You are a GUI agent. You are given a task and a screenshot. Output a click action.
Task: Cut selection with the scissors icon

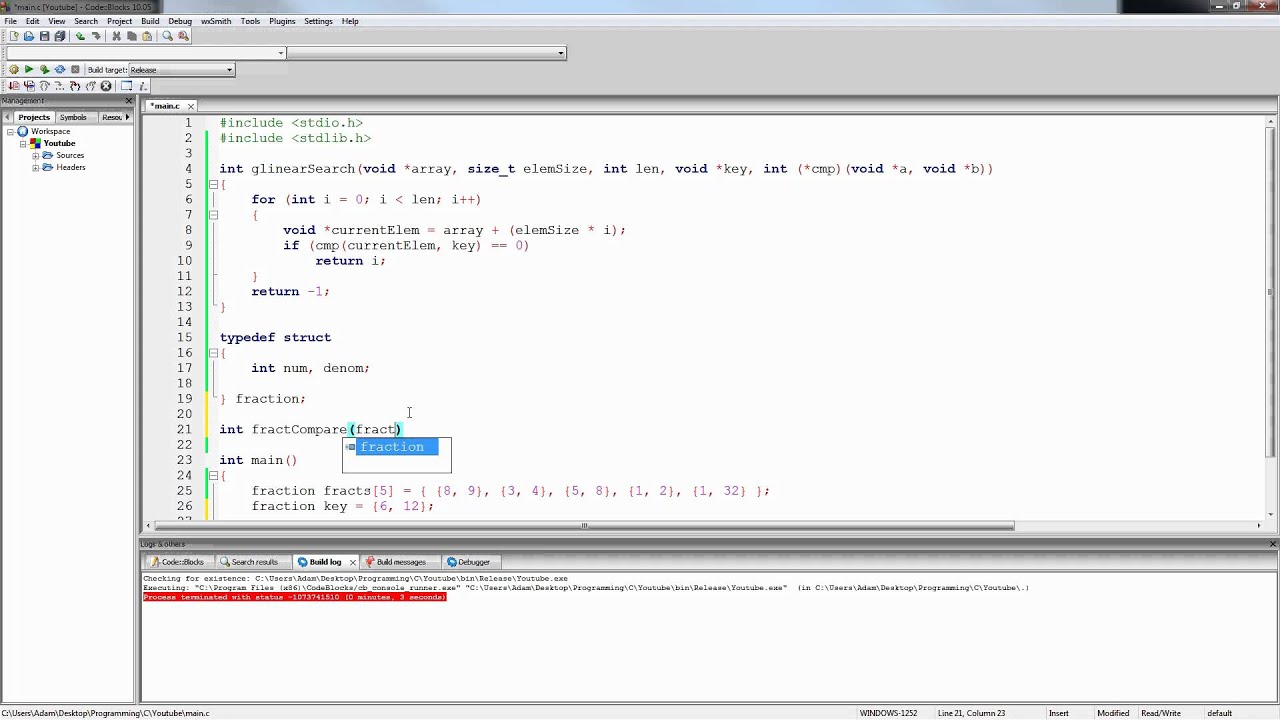[116, 36]
